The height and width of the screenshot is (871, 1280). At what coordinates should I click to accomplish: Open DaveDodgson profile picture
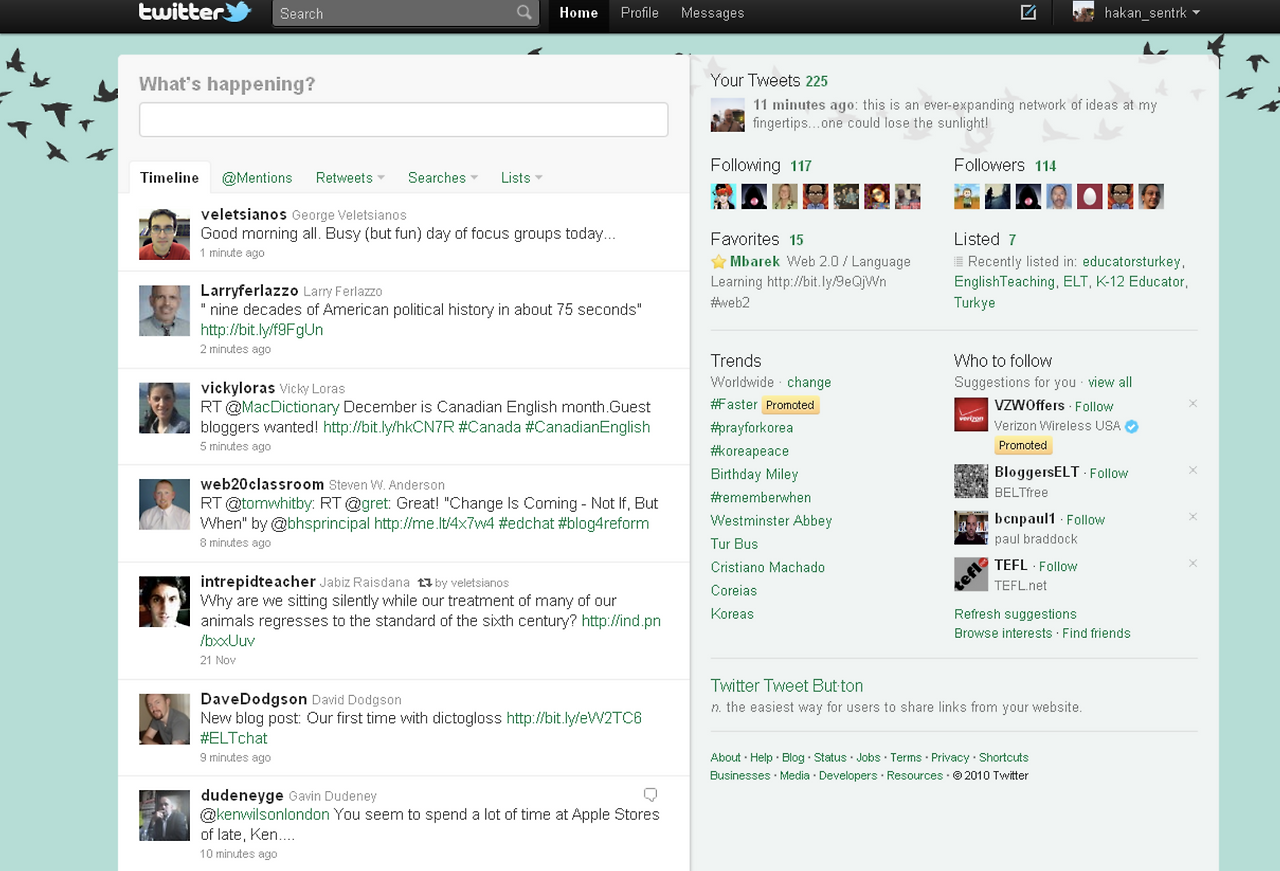click(164, 719)
